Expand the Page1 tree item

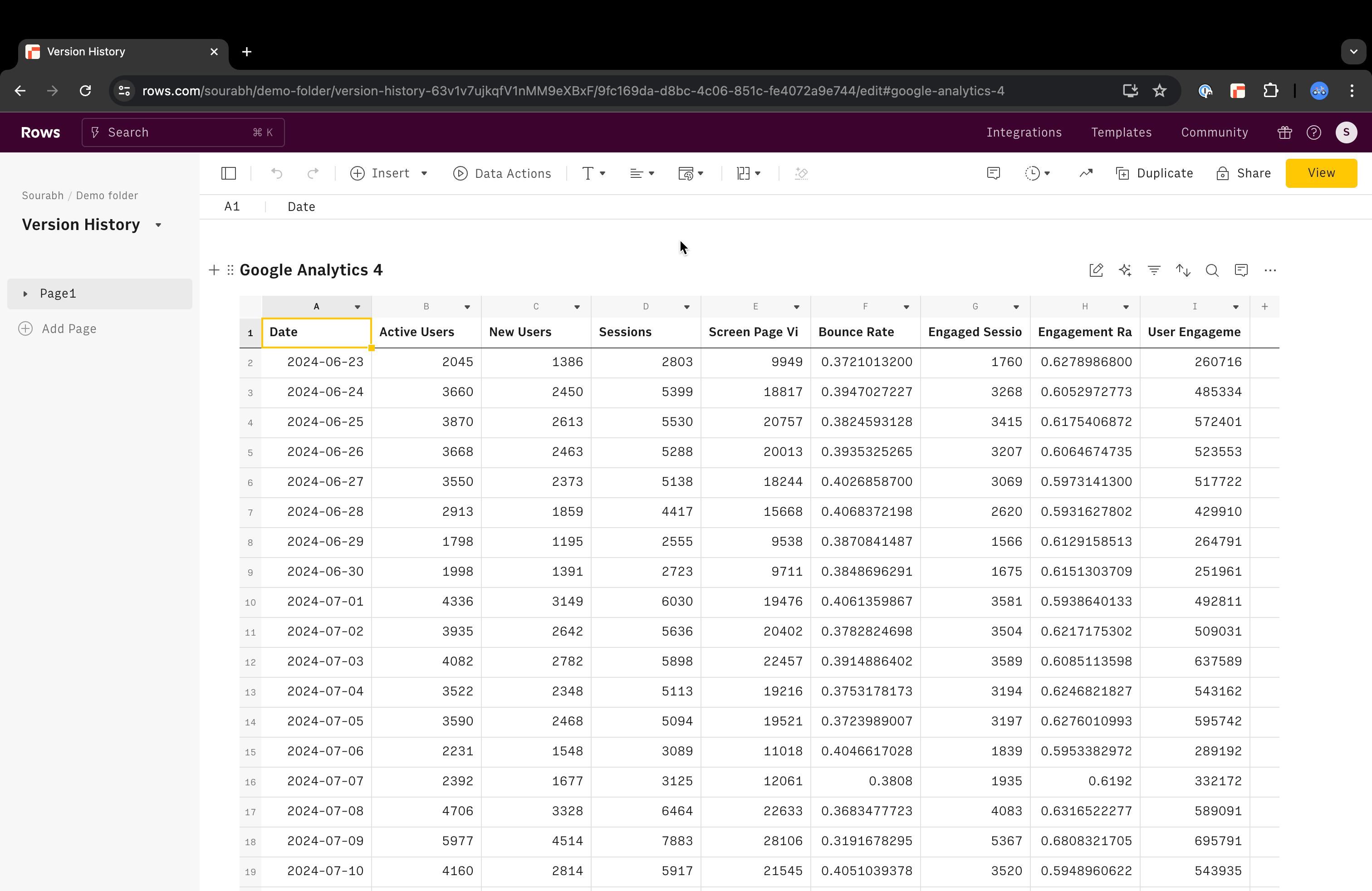[25, 293]
